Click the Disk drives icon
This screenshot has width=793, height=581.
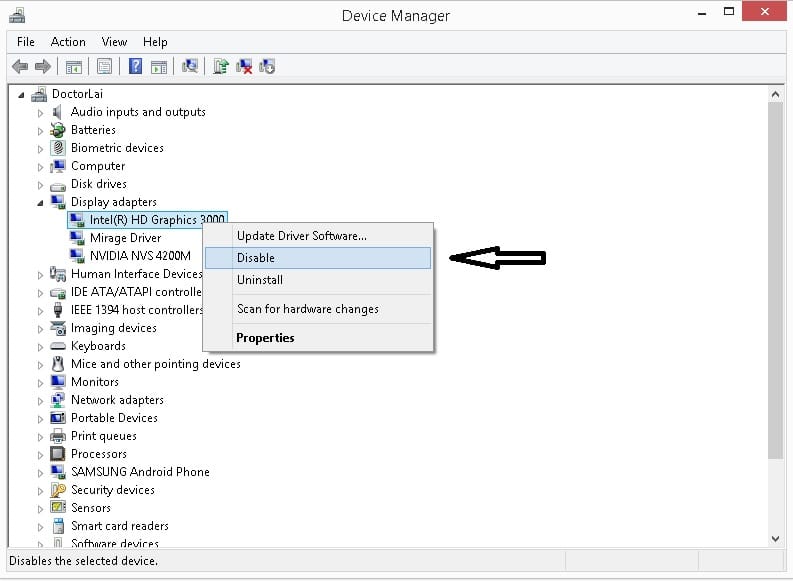click(x=58, y=185)
